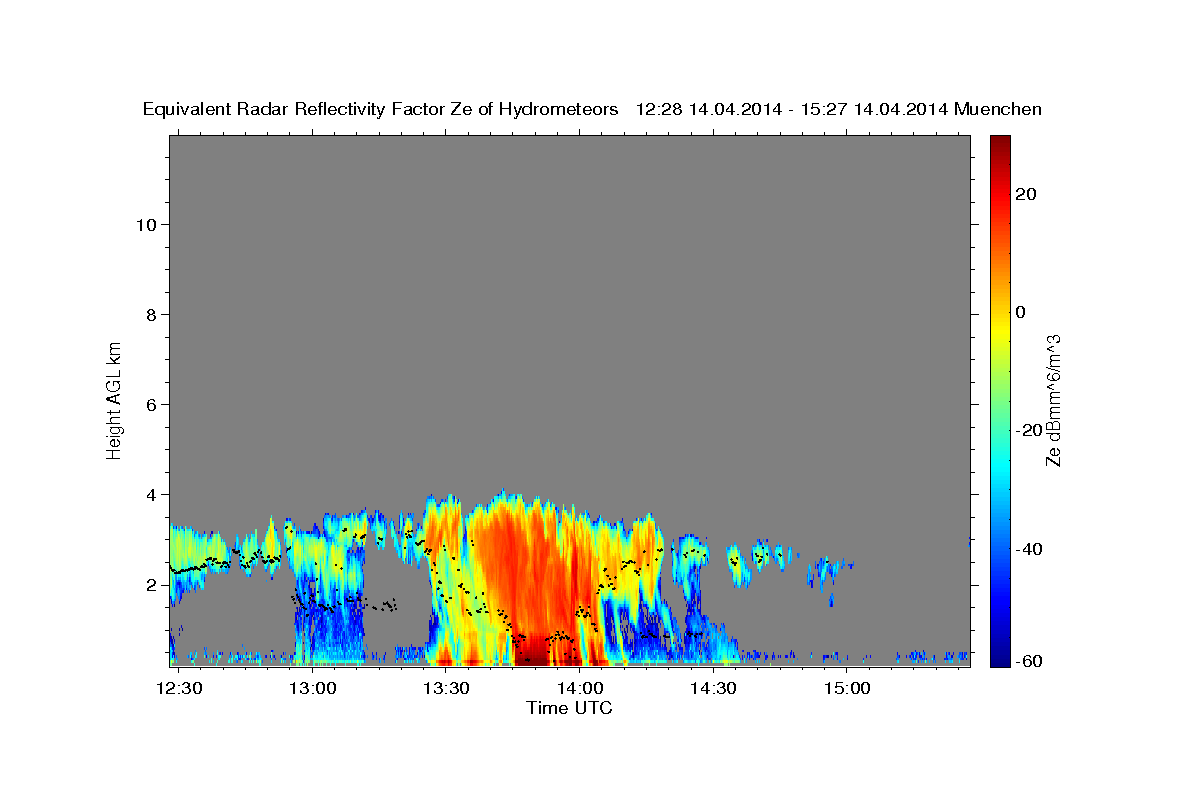This screenshot has width=1200, height=800.
Task: Click the colorbar value label 20
Action: [x=1025, y=194]
